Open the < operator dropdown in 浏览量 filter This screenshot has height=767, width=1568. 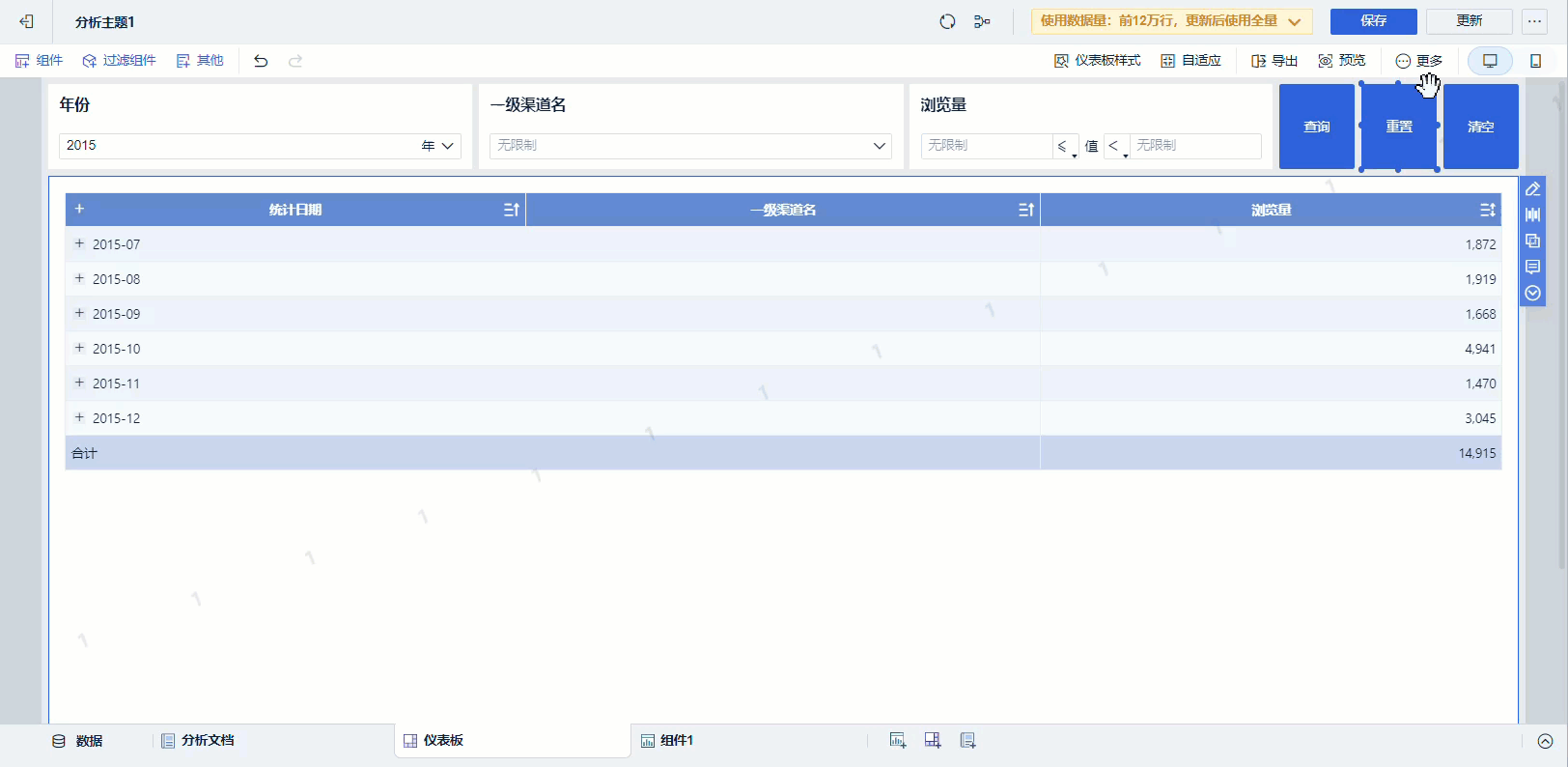1116,146
